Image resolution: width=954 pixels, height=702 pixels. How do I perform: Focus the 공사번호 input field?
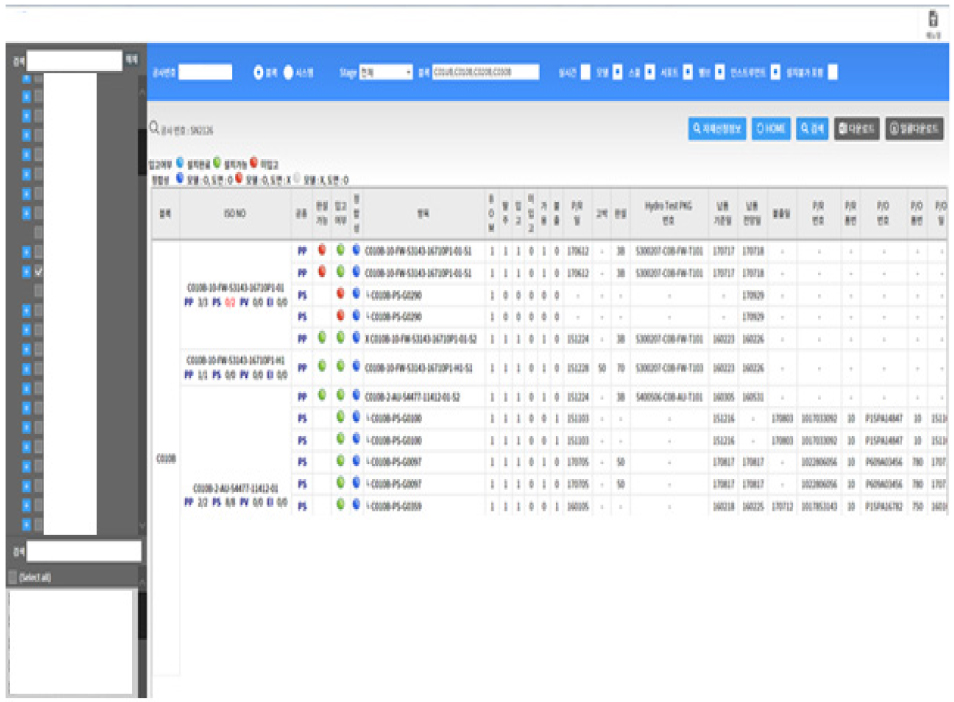tap(205, 72)
